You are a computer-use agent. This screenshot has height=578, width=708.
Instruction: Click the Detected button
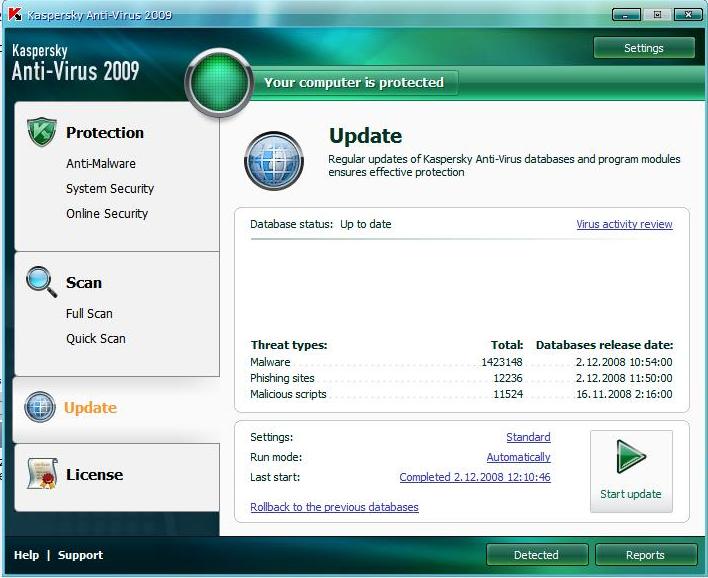click(x=536, y=555)
